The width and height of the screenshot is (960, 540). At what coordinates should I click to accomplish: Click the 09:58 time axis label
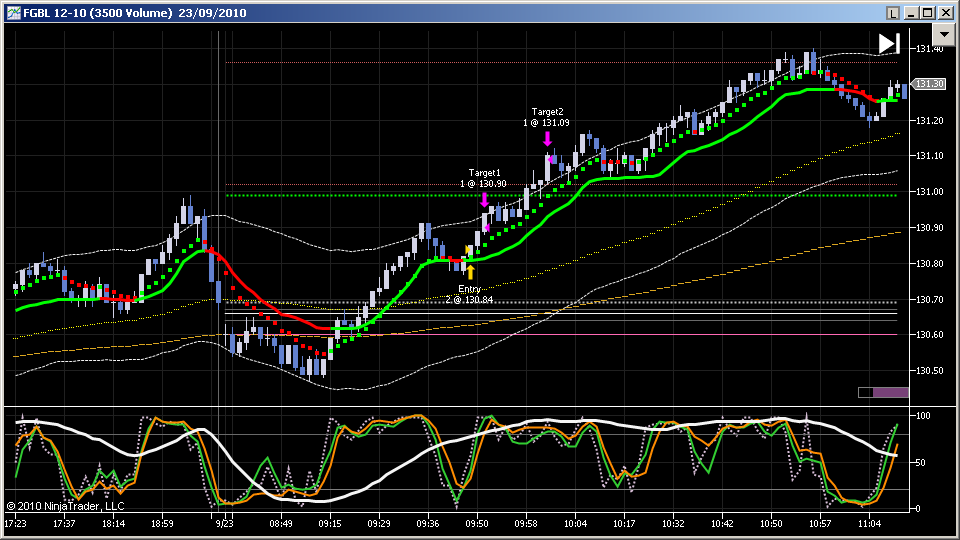(x=526, y=523)
